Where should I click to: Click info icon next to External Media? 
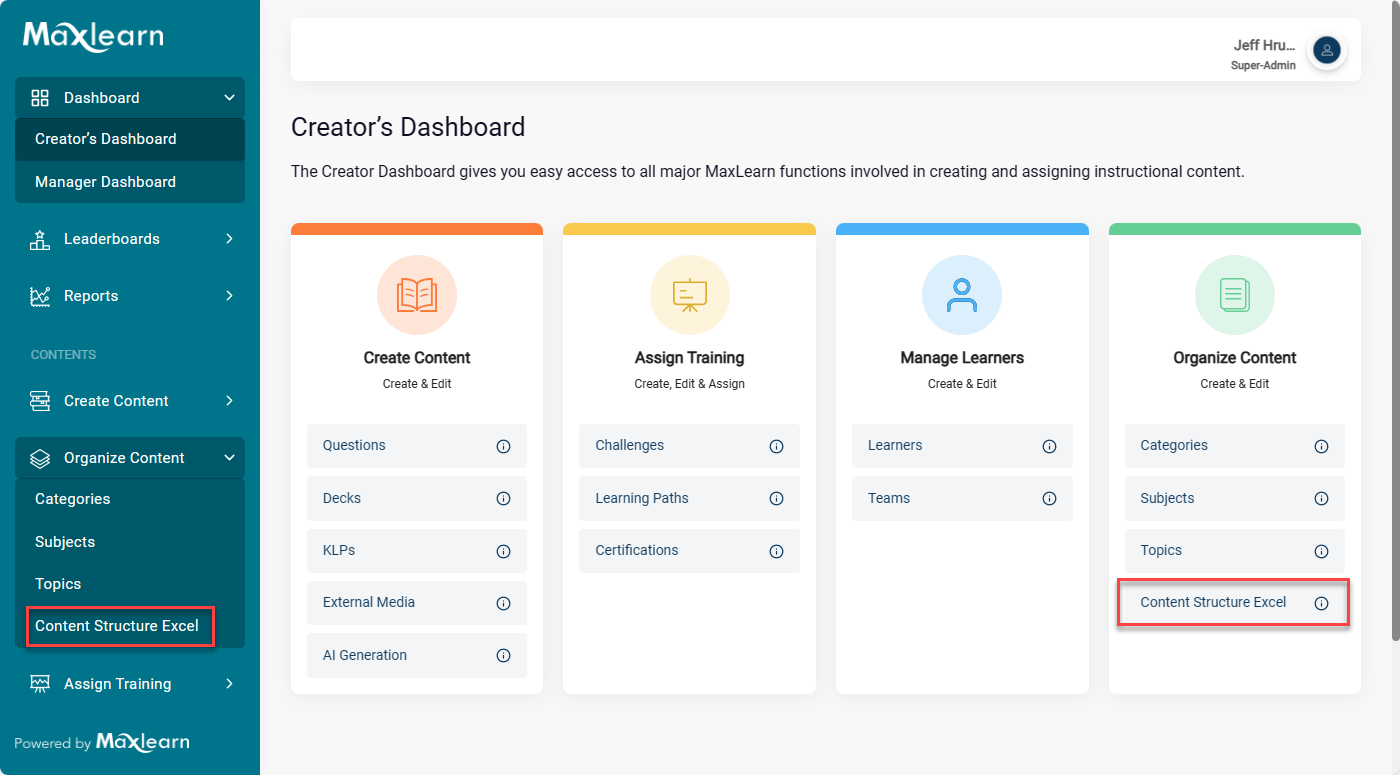click(503, 603)
